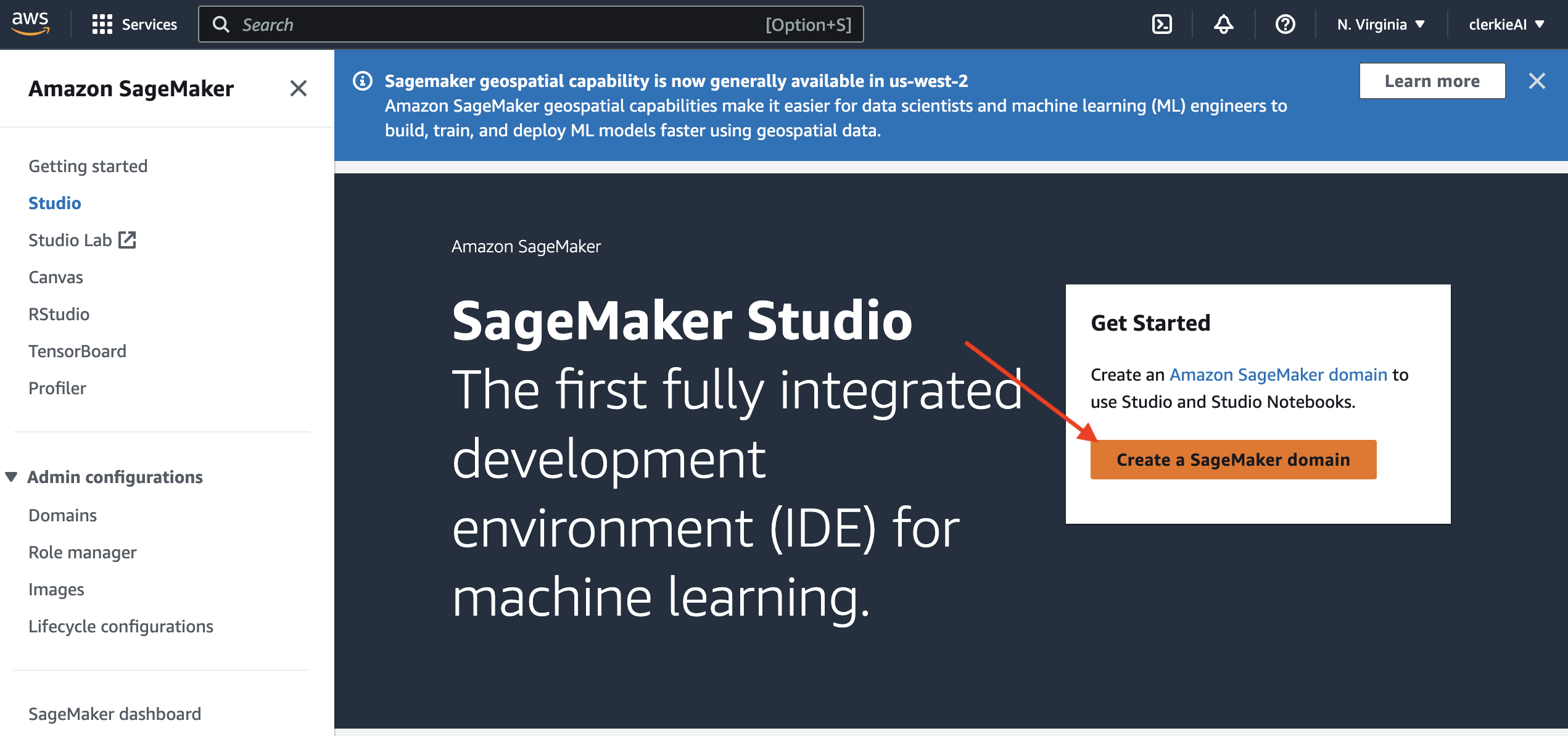Viewport: 1568px width, 736px height.
Task: Open SageMaker dashboard from sidebar
Action: [115, 714]
